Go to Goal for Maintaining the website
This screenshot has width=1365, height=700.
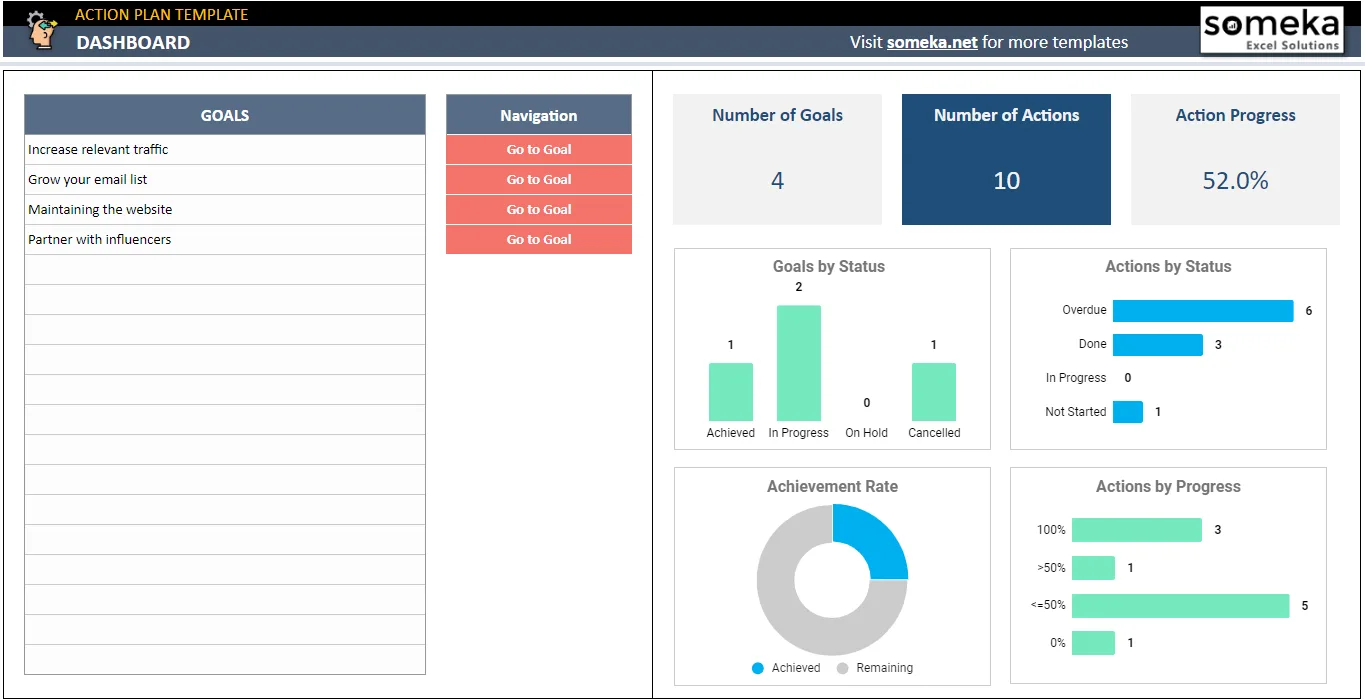pos(539,210)
